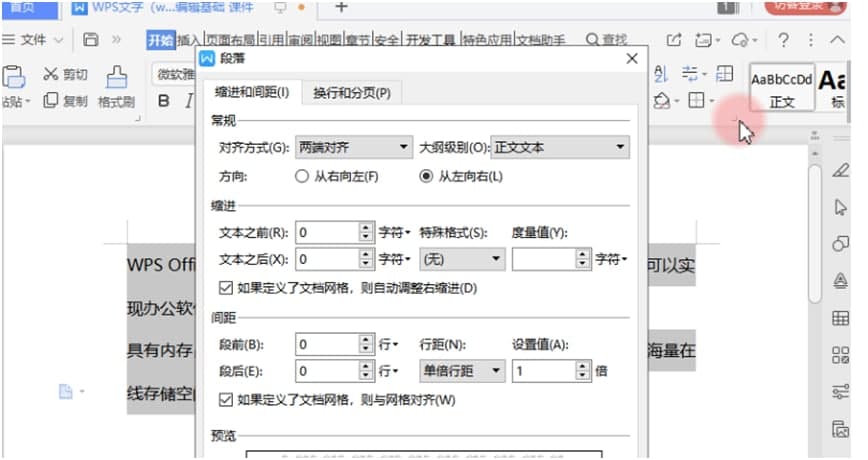
Task: Open the 特殊格式 special format dropdown
Action: tap(462, 259)
